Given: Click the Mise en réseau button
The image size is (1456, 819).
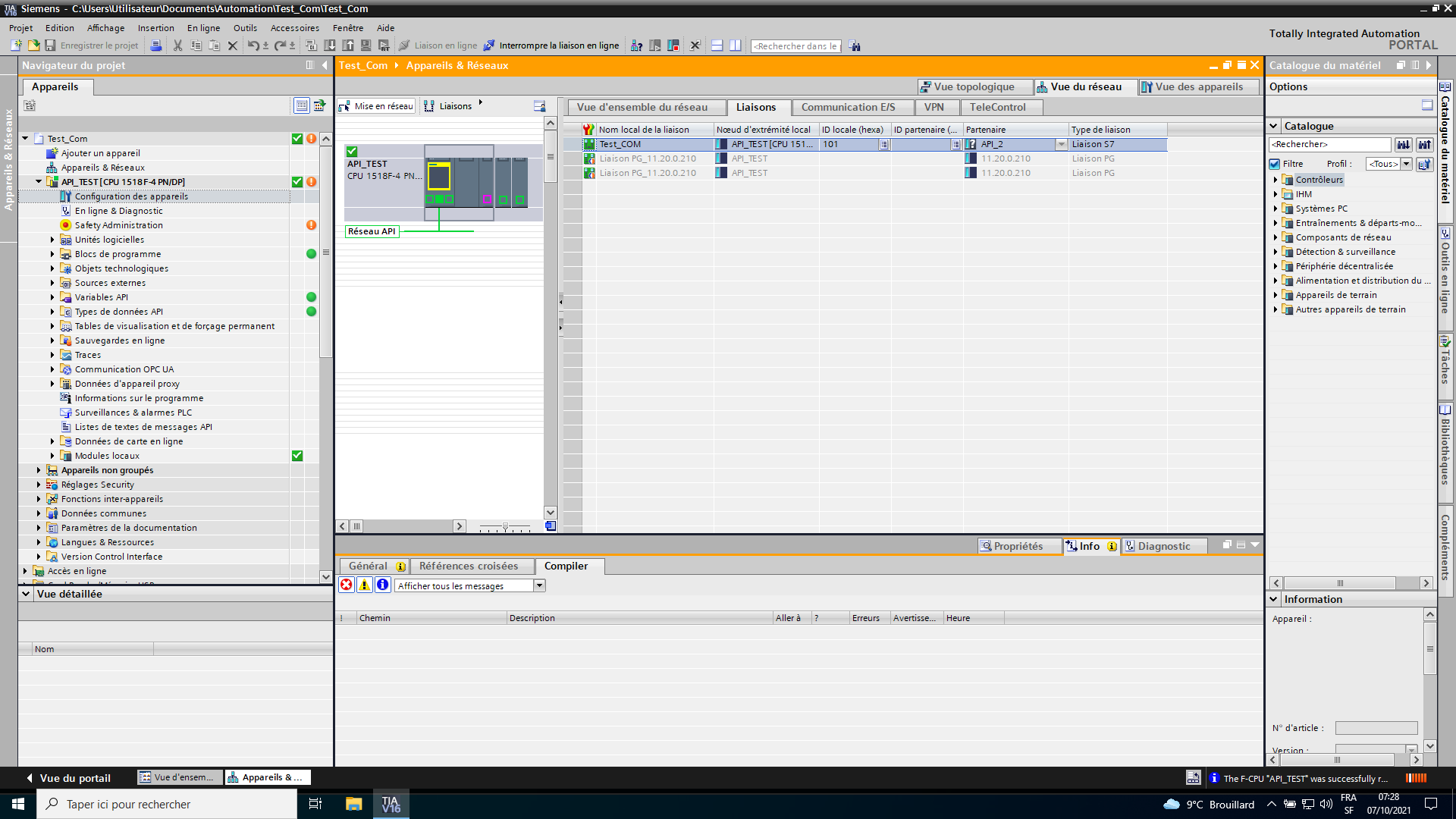Looking at the screenshot, I should 376,106.
